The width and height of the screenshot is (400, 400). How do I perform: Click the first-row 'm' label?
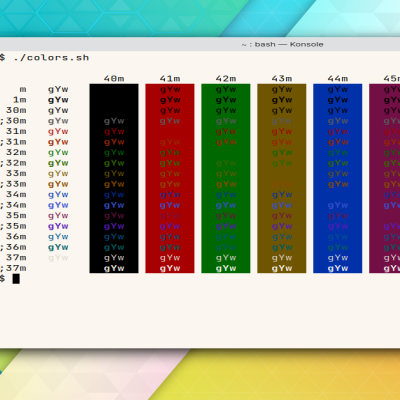click(x=23, y=89)
